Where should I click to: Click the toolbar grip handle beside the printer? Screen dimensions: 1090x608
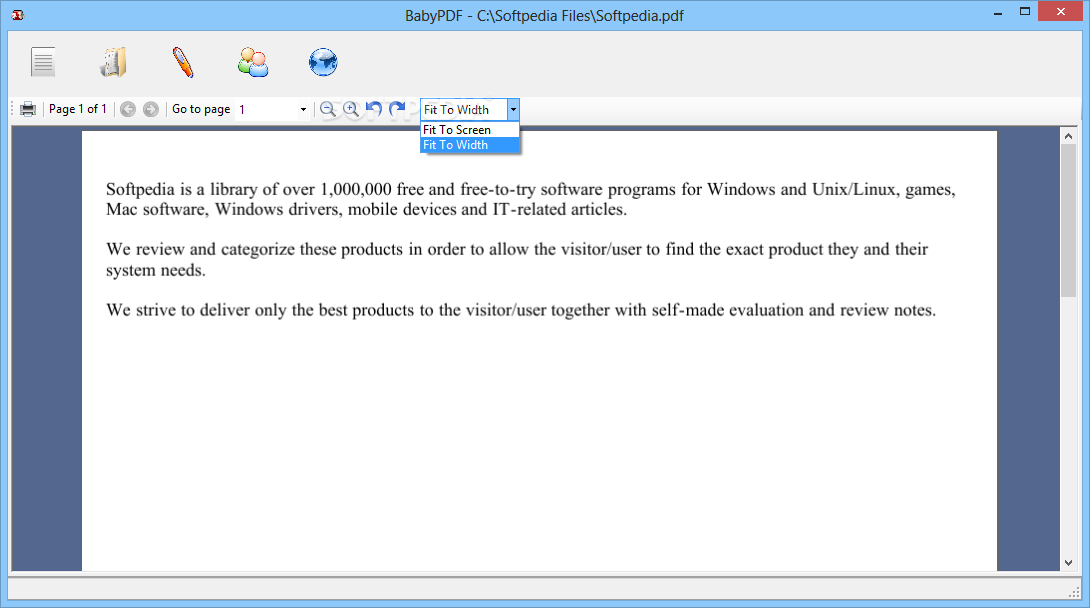tap(13, 109)
